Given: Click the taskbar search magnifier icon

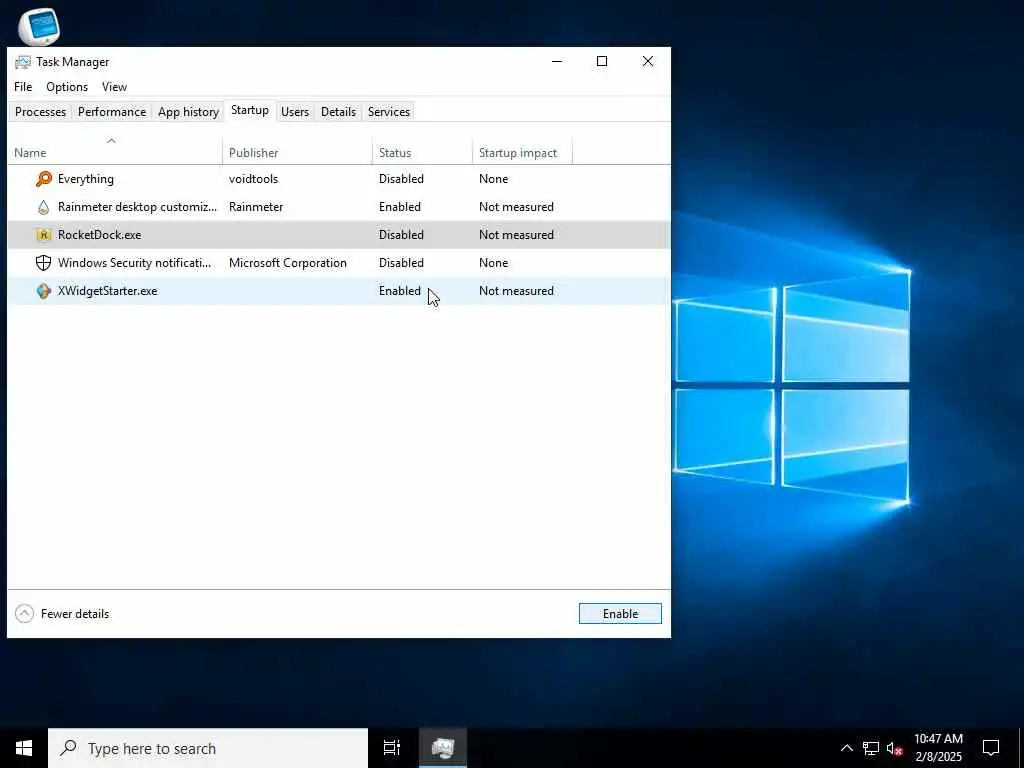Looking at the screenshot, I should coord(69,748).
